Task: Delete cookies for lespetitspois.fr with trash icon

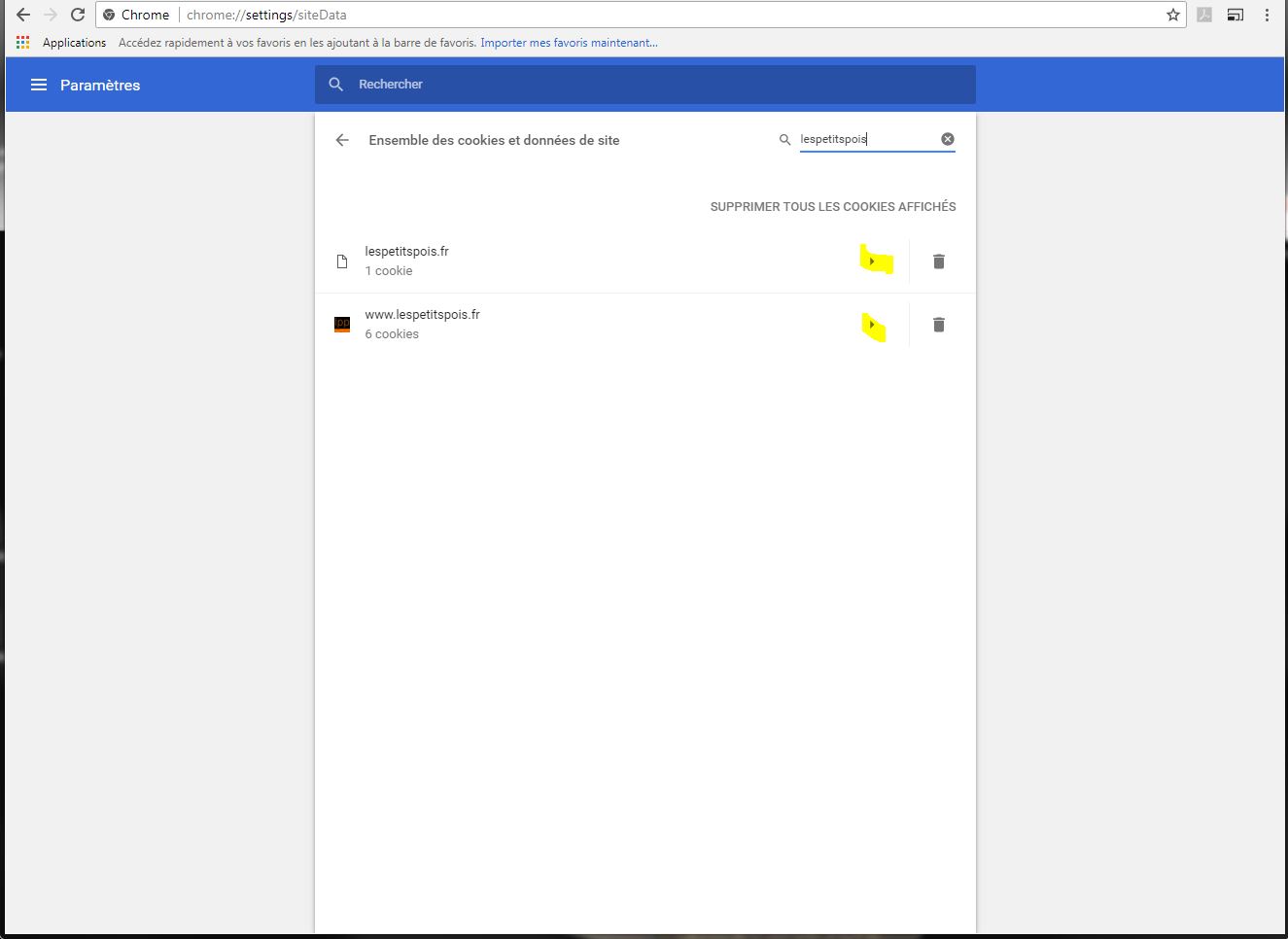Action: point(939,261)
